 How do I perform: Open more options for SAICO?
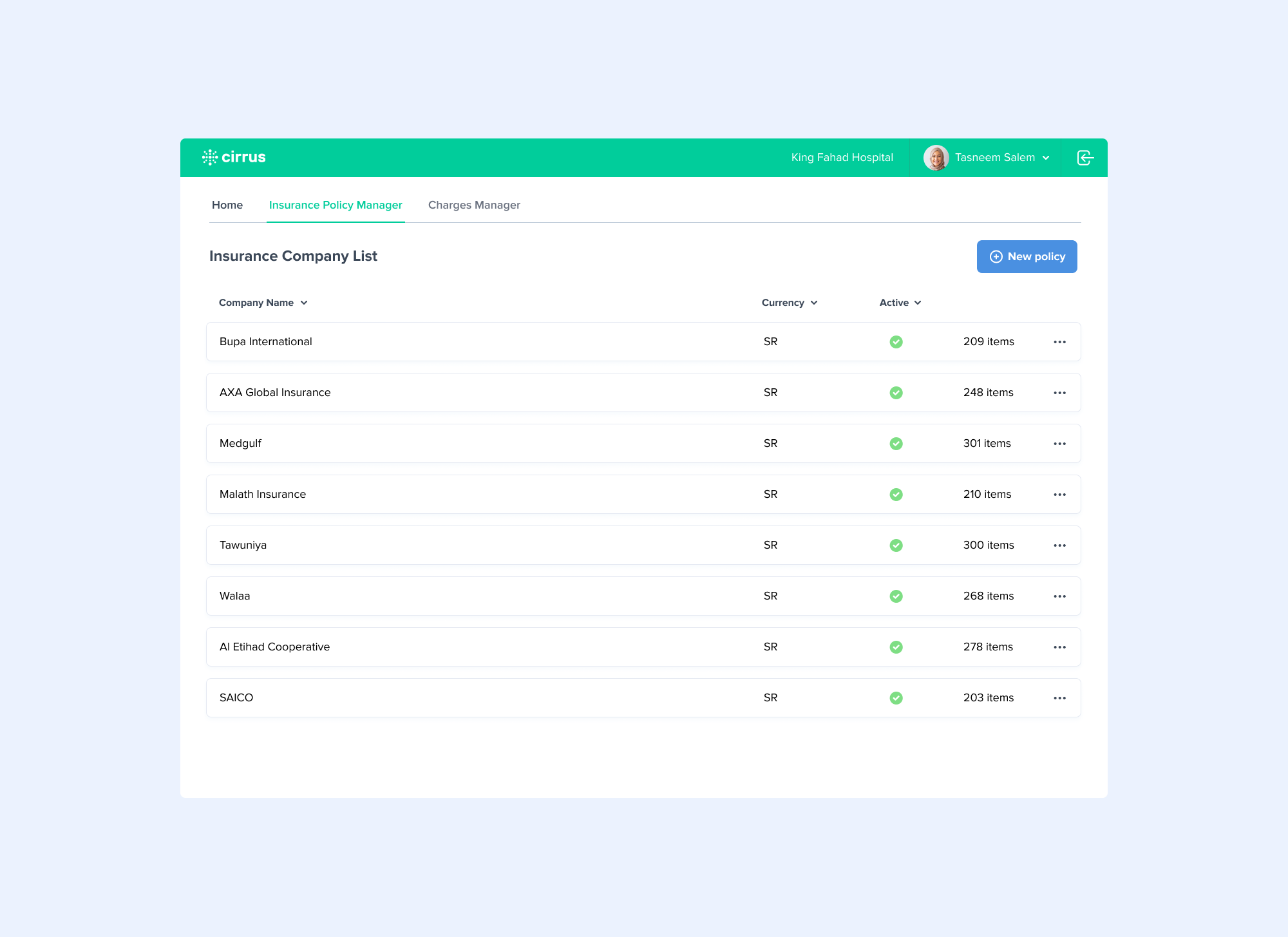tap(1060, 698)
